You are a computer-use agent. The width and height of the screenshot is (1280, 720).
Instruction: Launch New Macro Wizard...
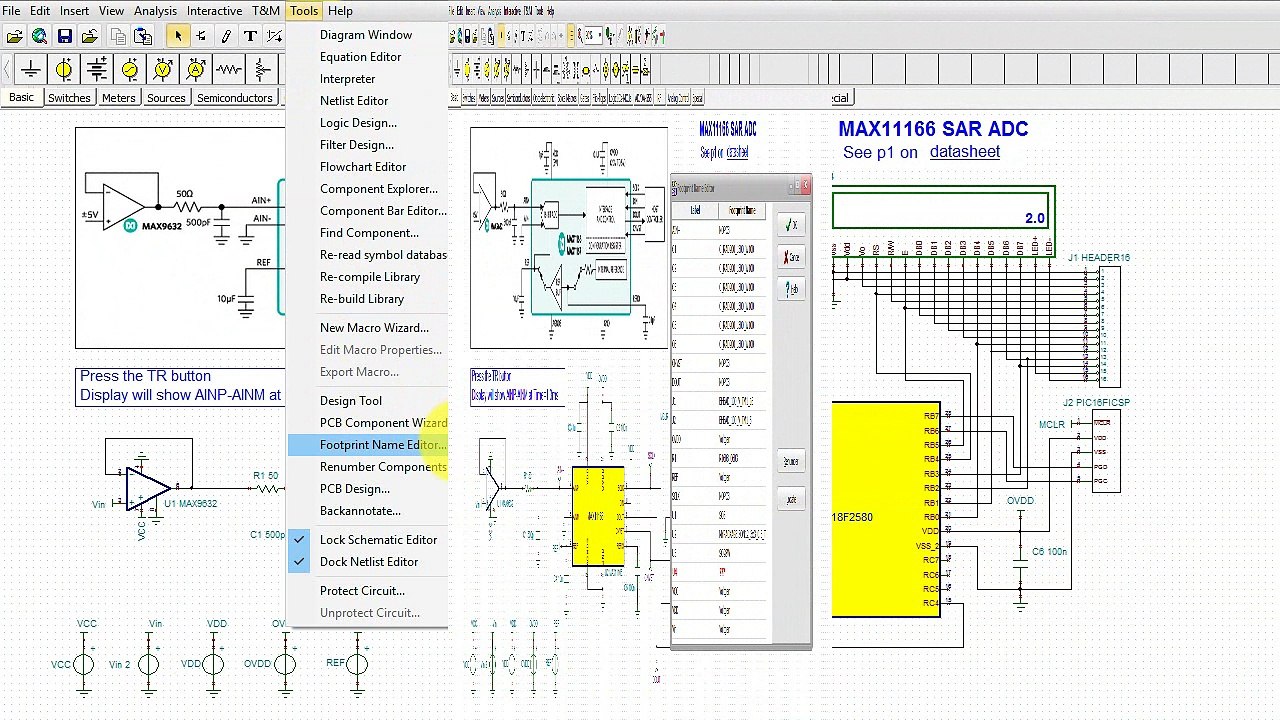tap(366, 328)
